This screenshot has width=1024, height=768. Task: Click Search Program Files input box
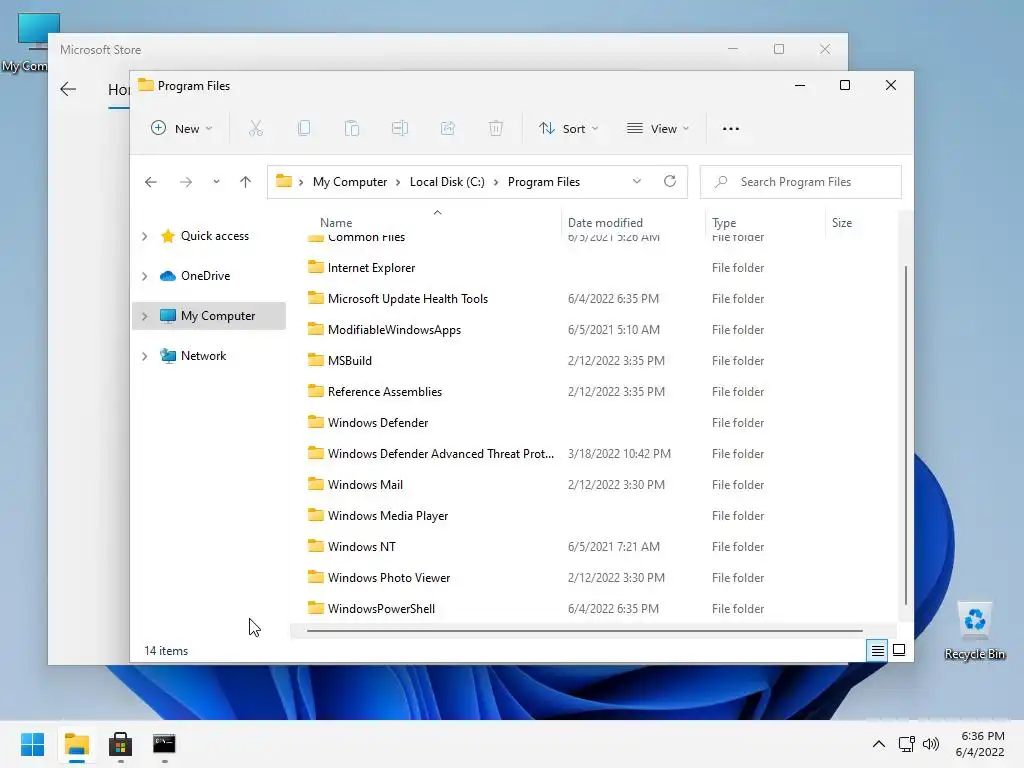point(801,182)
